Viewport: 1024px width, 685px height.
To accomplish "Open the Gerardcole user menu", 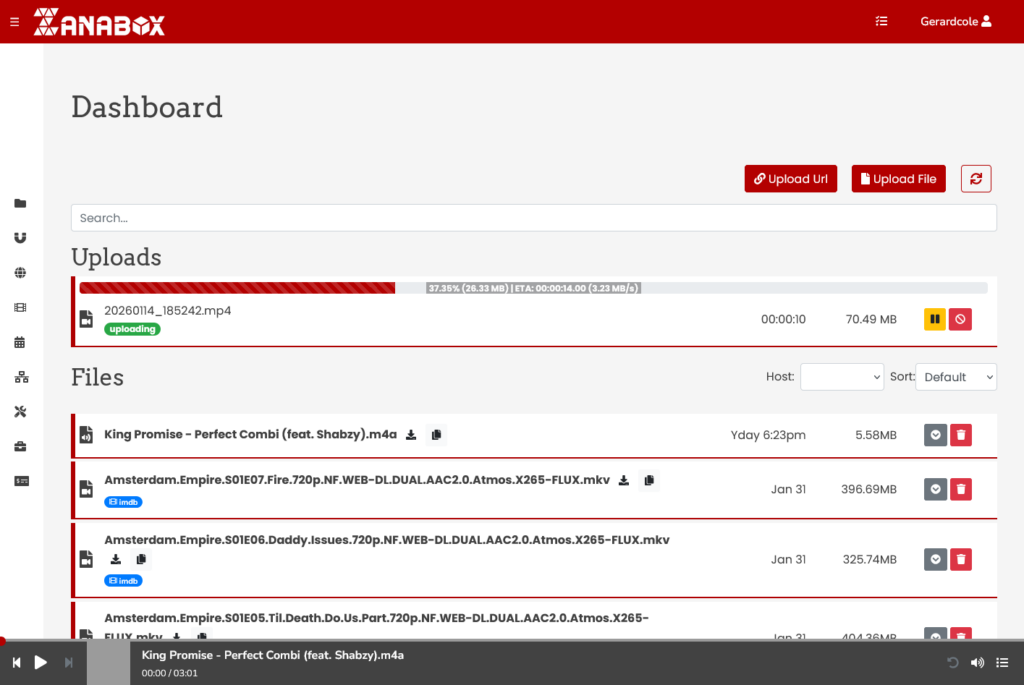I will [x=955, y=20].
